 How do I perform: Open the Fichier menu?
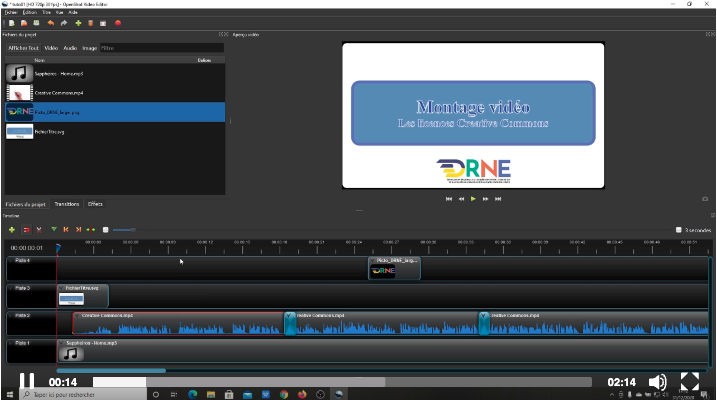[11, 12]
